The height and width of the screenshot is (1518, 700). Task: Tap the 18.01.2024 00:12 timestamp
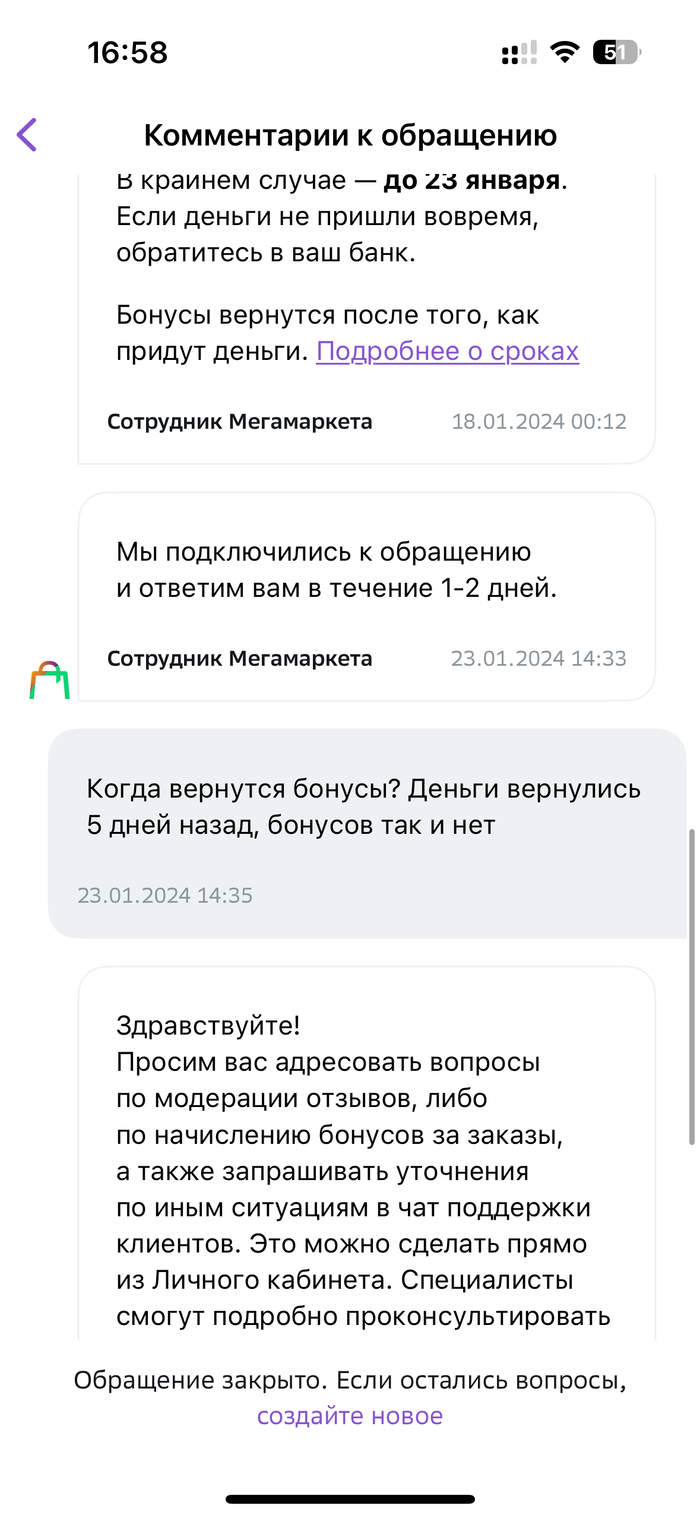[x=539, y=421]
